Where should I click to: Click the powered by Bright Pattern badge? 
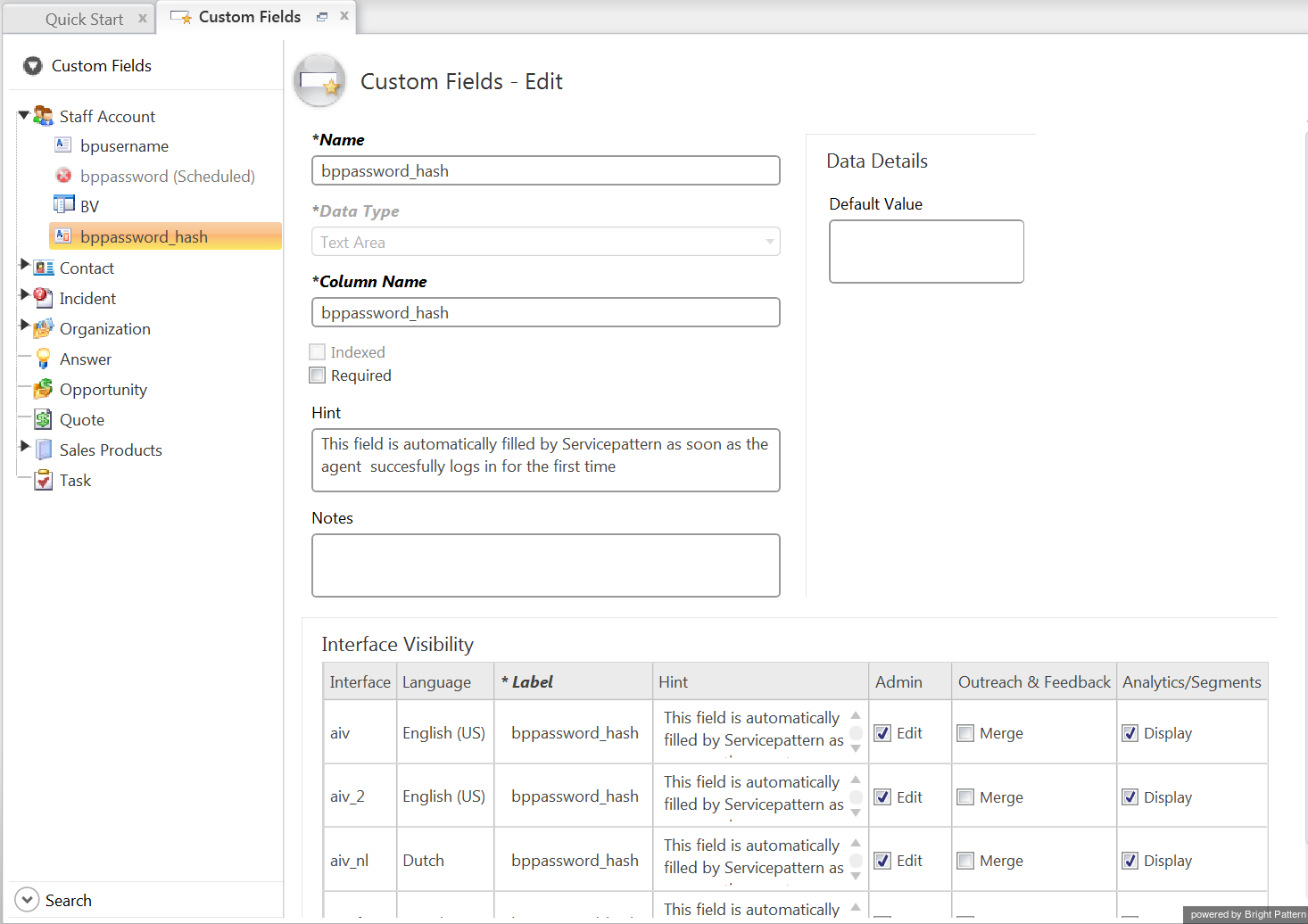coord(1246,914)
